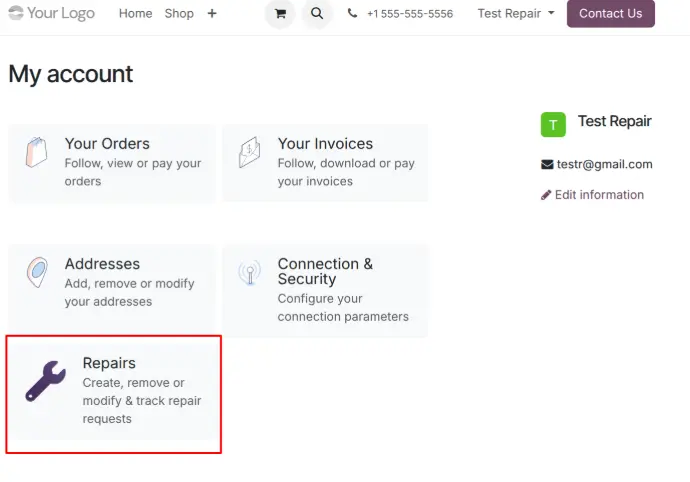This screenshot has height=482, width=690.
Task: Open the Your Invoices card title
Action: click(x=325, y=144)
